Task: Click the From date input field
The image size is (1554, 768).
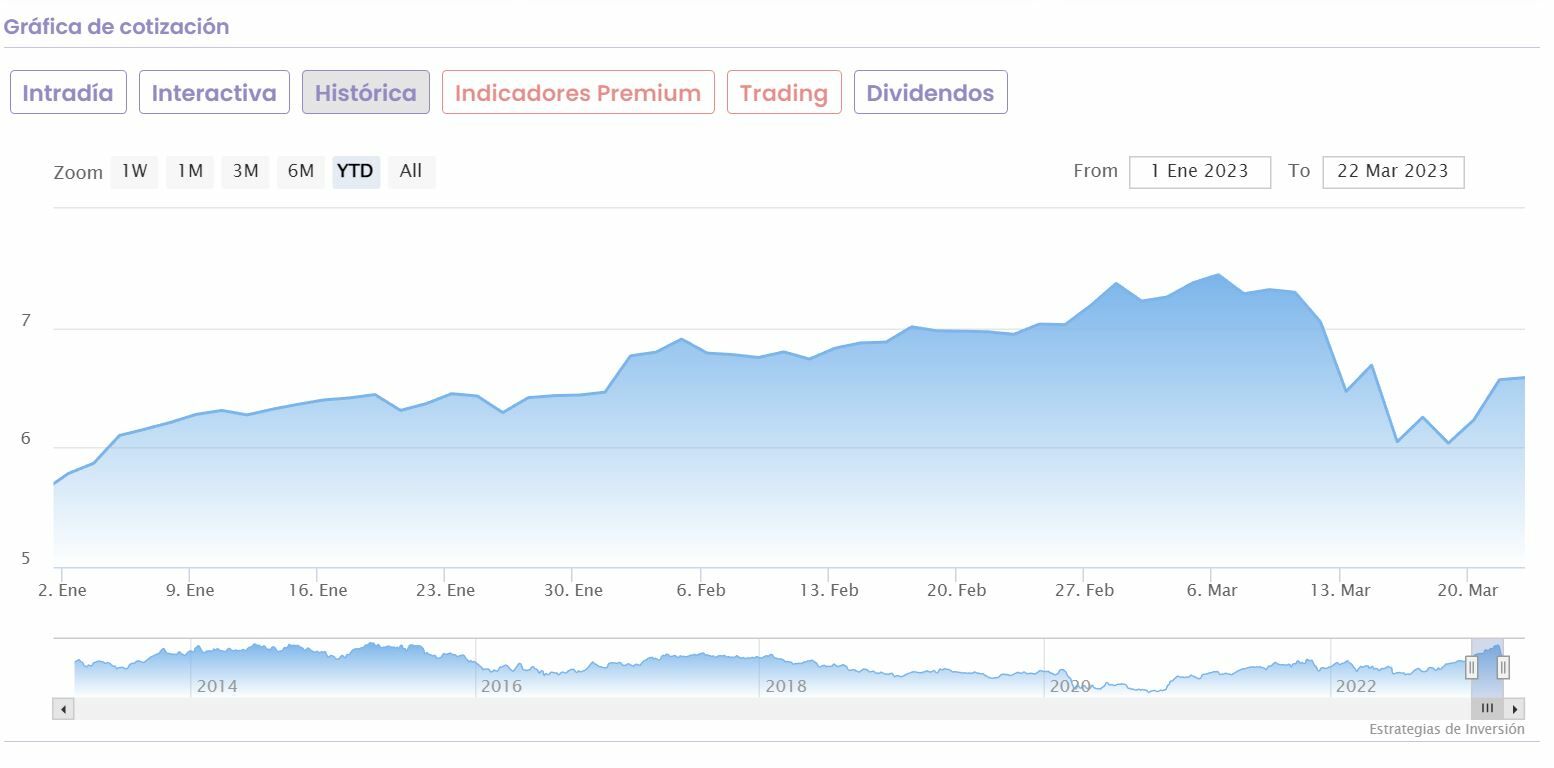Action: coord(1199,172)
